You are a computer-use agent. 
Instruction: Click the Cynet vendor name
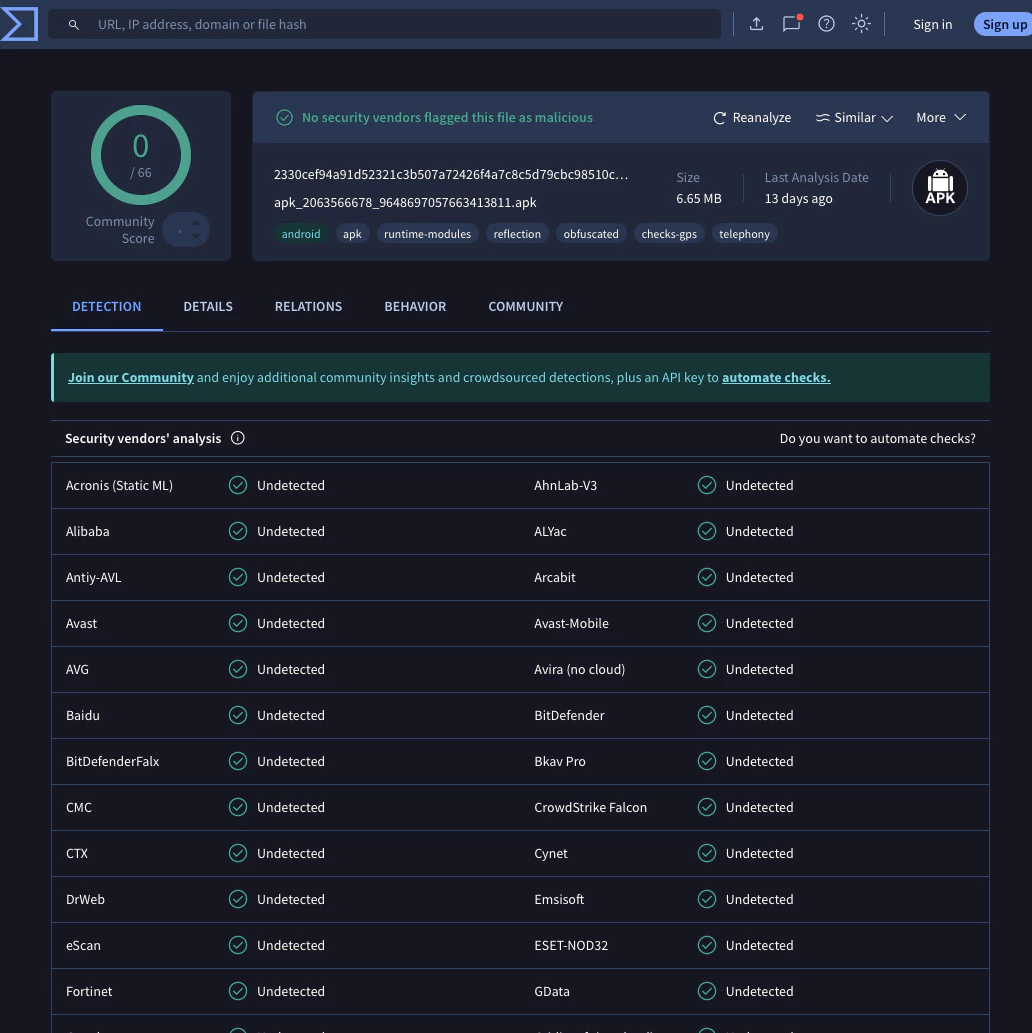(550, 854)
